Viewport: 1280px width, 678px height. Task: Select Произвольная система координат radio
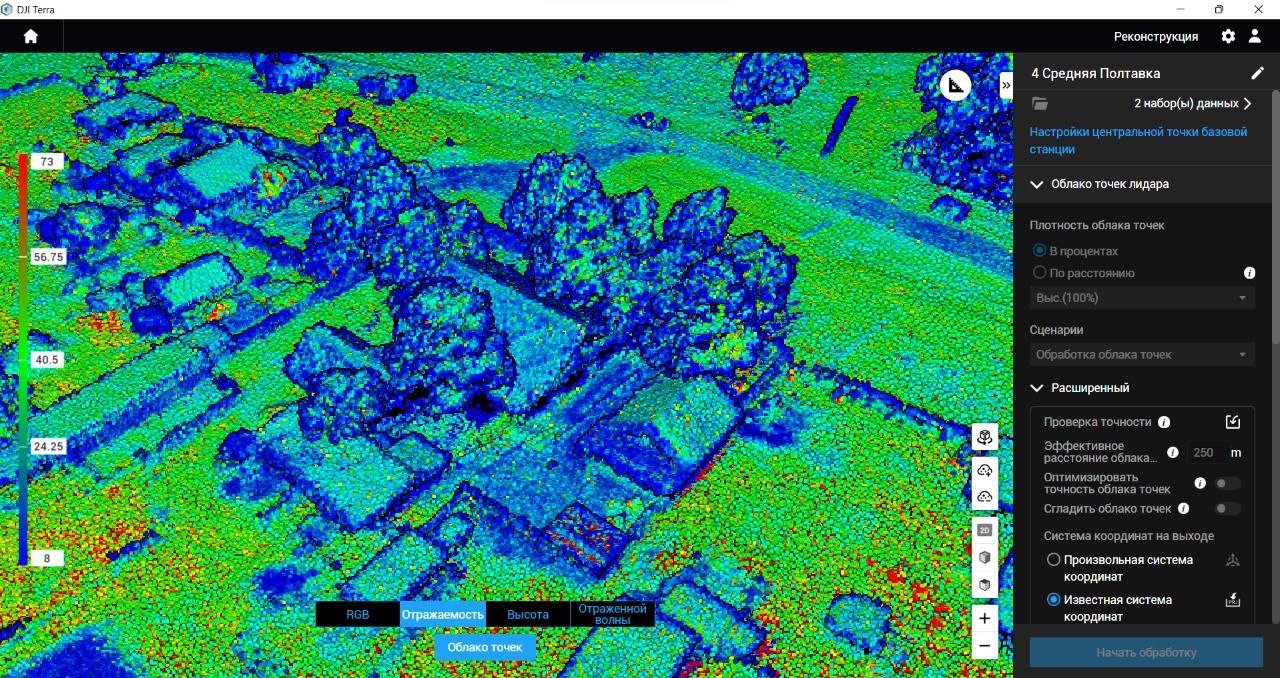pos(1053,560)
